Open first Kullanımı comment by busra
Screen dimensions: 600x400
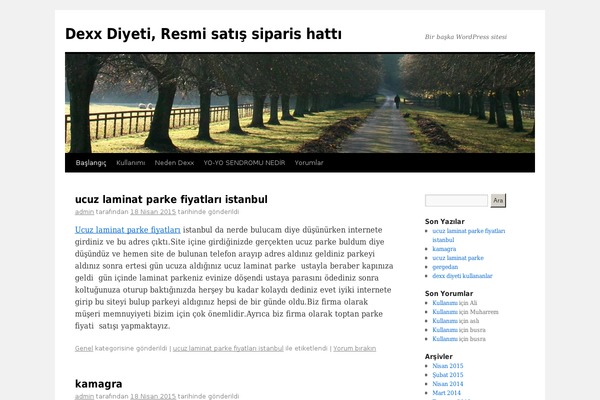[445, 330]
